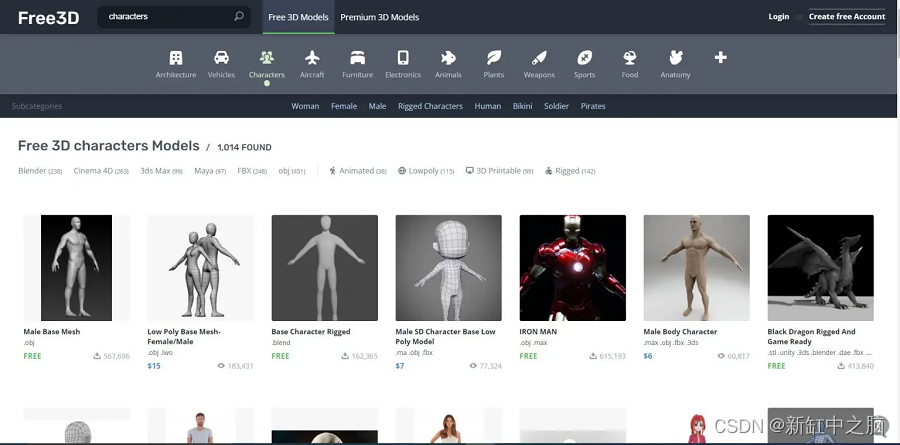Open the Plants category icon
Screen dimensions: 900x445
494,57
